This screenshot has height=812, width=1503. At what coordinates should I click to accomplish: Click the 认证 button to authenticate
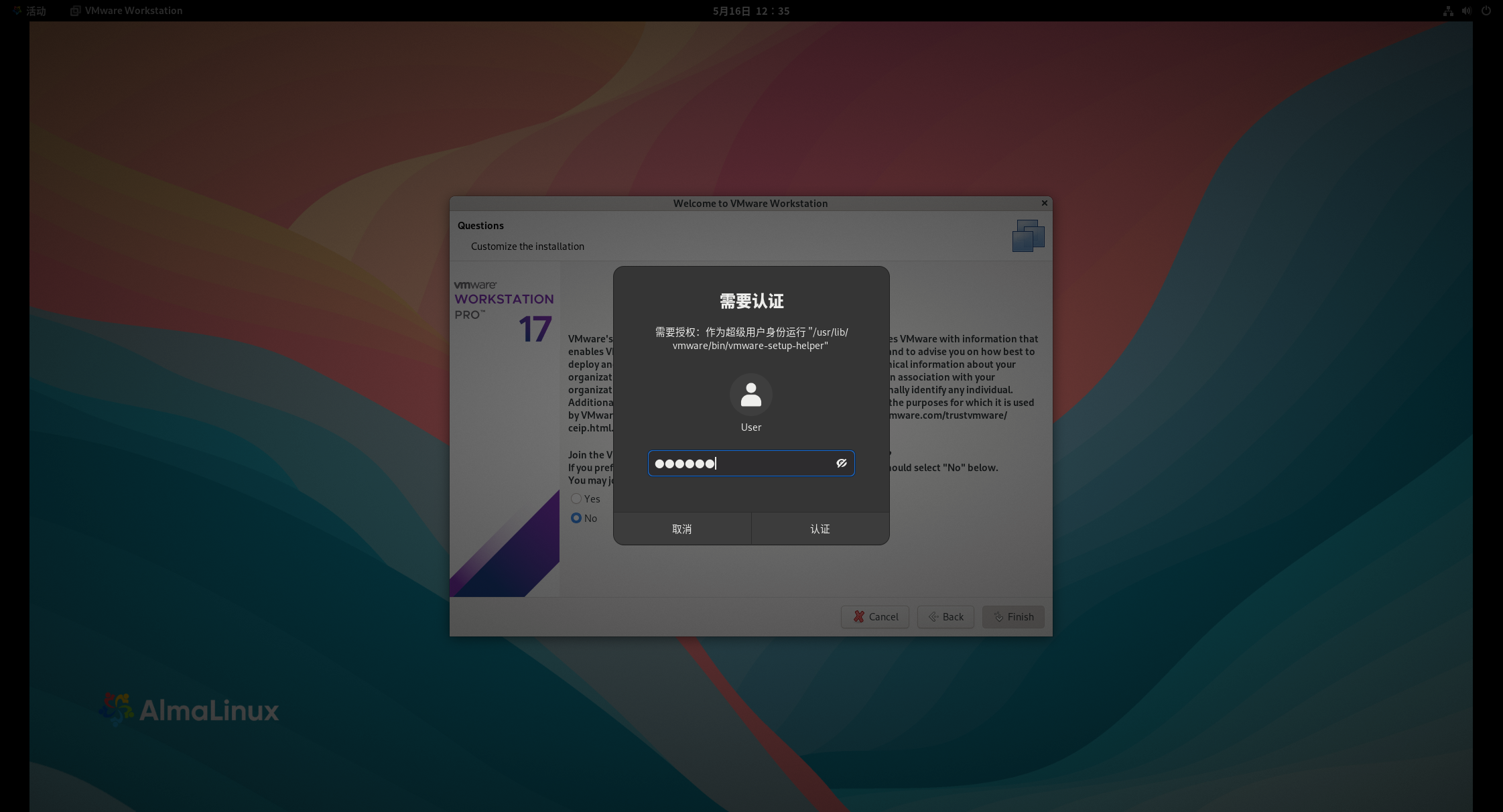820,529
